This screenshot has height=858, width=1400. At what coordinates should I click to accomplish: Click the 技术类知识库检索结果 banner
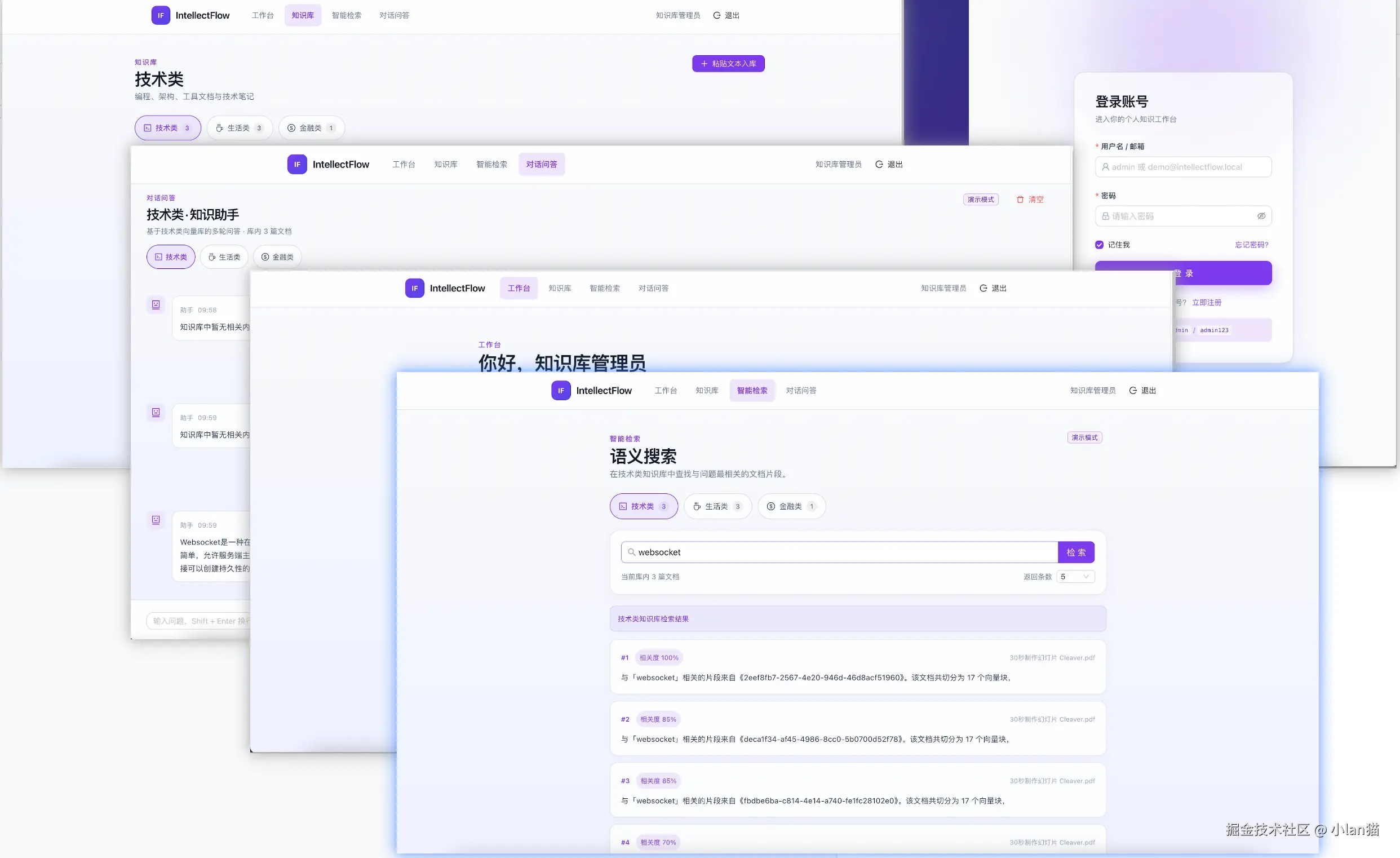coord(858,619)
